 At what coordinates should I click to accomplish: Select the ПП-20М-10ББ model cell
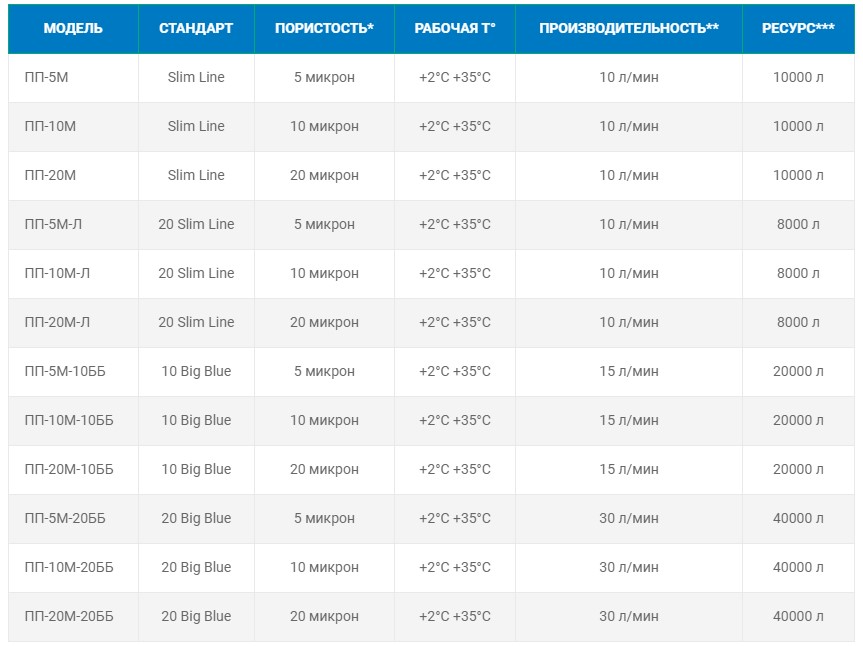69,470
